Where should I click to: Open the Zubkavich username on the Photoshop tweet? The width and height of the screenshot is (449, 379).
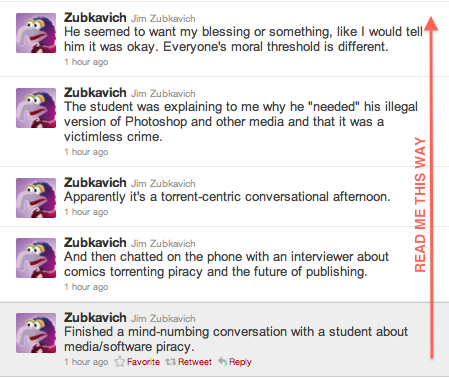tap(95, 93)
